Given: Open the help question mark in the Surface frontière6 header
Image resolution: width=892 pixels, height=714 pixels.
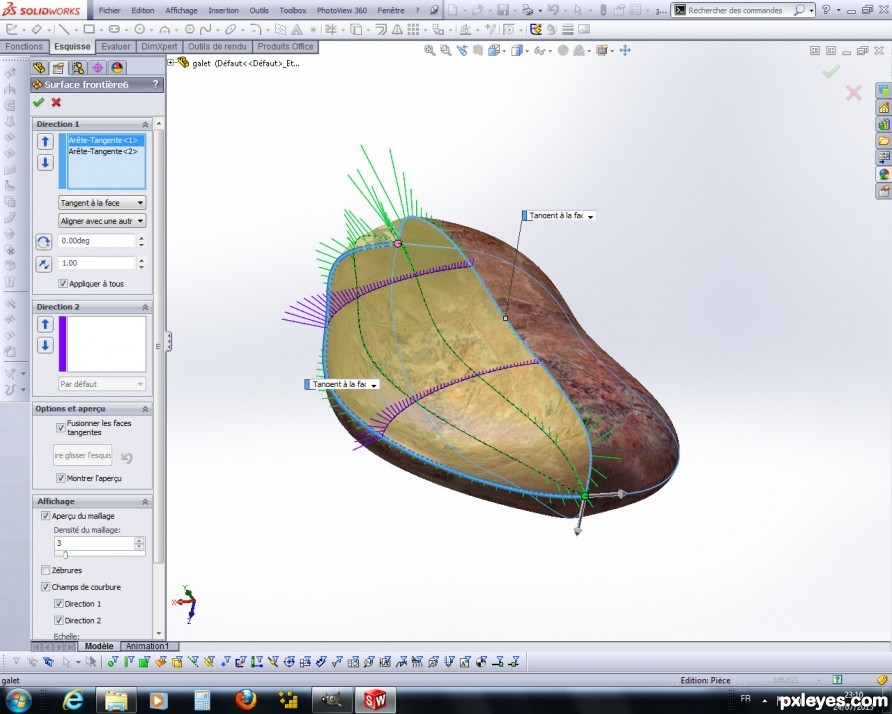Looking at the screenshot, I should [x=155, y=84].
